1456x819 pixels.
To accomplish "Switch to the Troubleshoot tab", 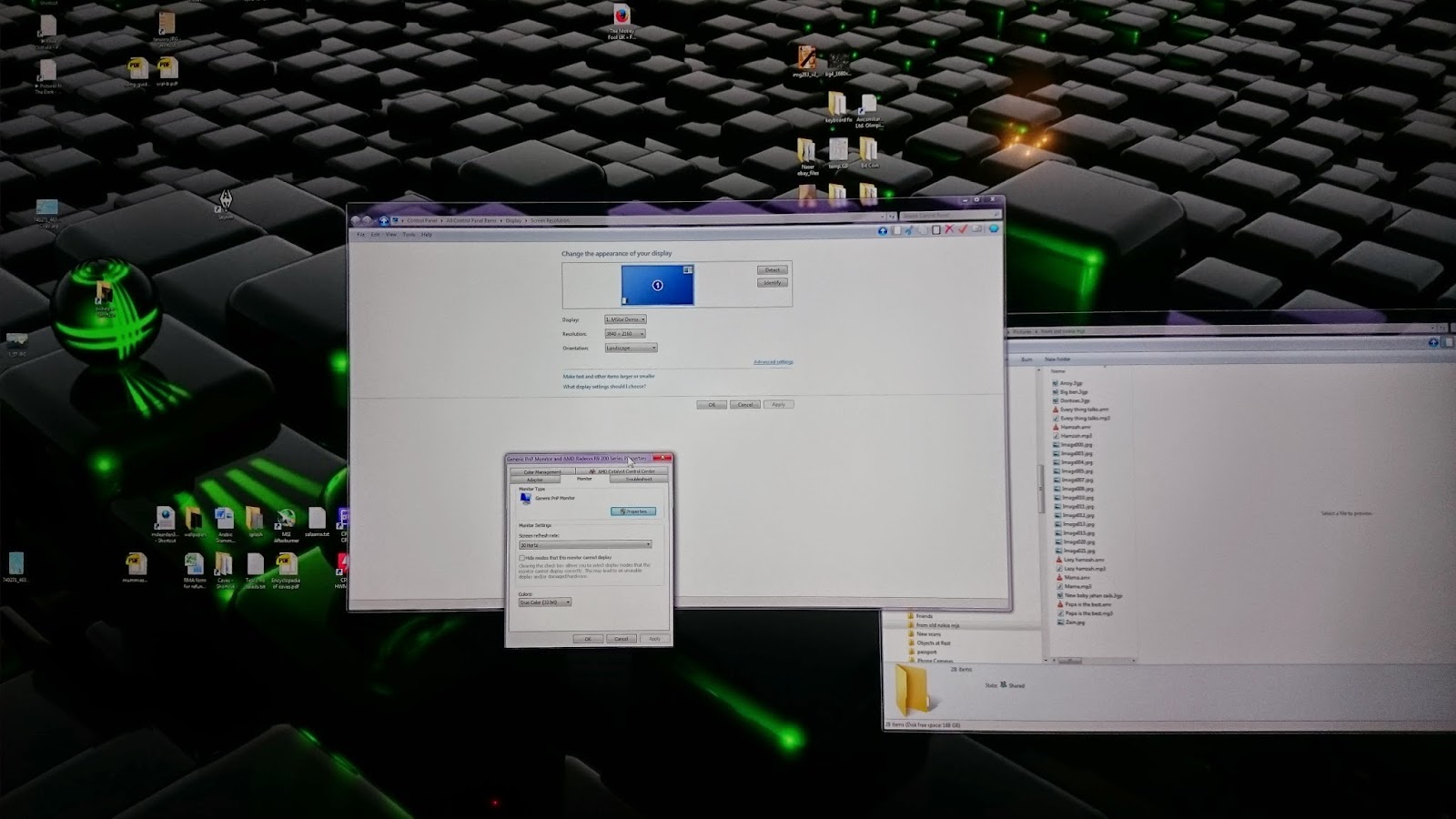I will (639, 480).
